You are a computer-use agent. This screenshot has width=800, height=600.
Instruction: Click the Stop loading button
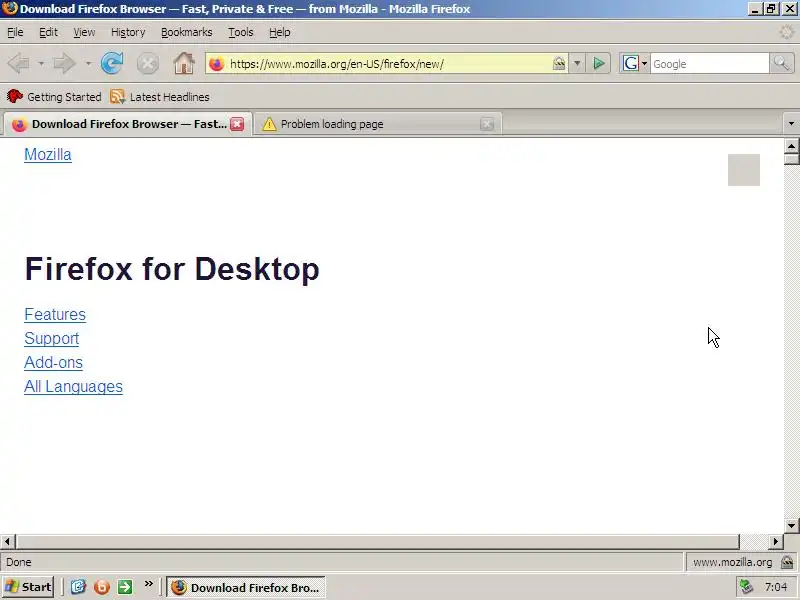coord(147,64)
